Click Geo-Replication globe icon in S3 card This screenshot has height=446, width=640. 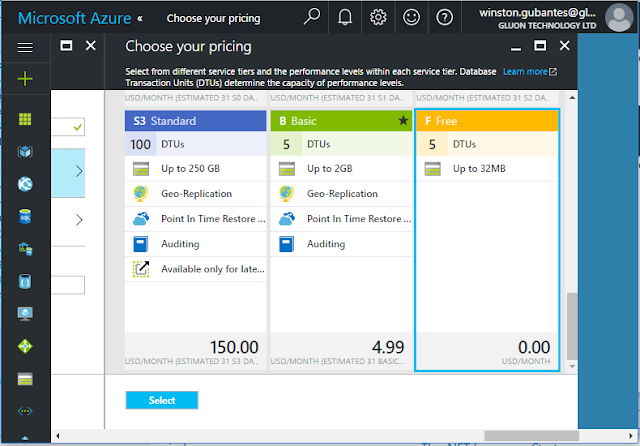click(141, 193)
